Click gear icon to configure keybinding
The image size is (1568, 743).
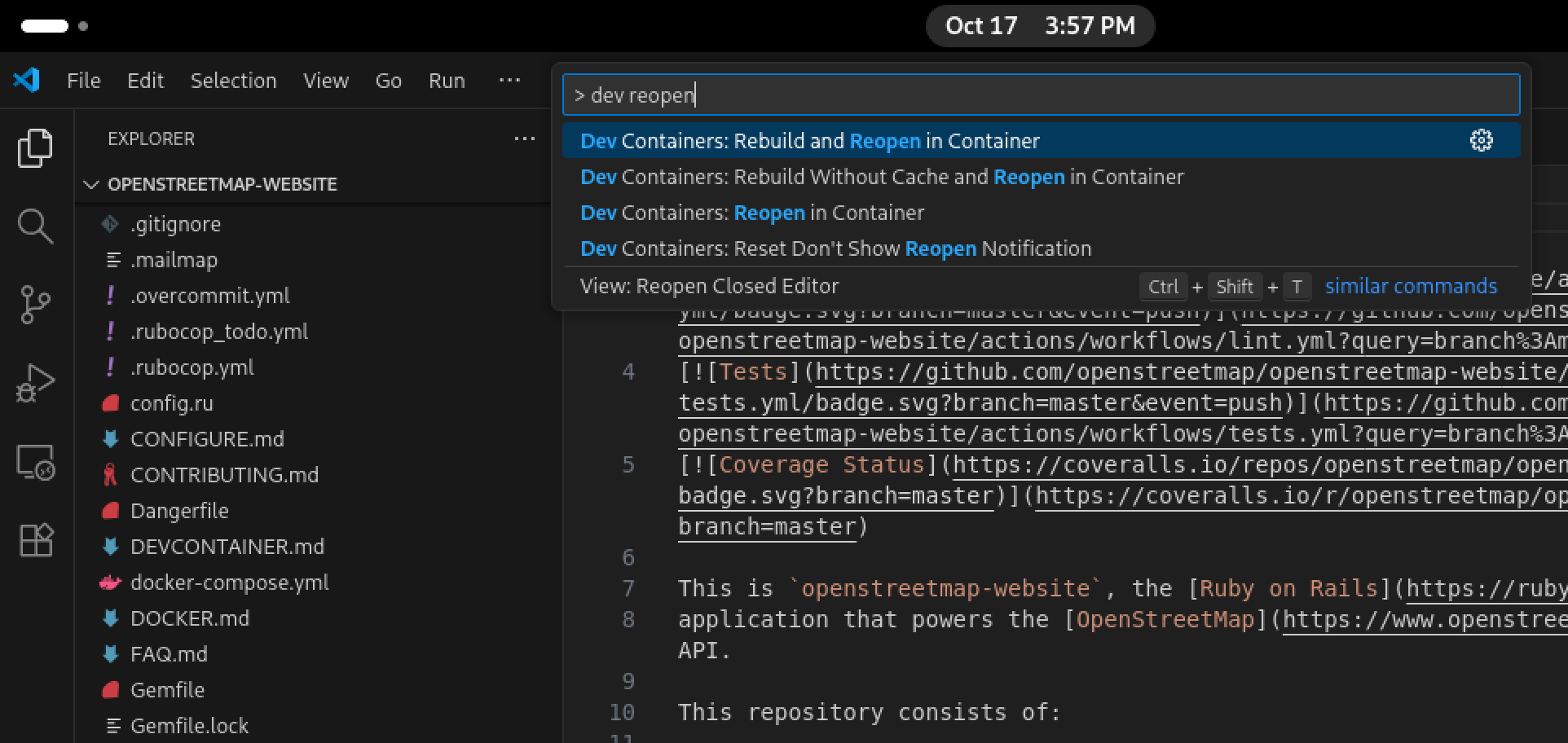click(x=1481, y=141)
